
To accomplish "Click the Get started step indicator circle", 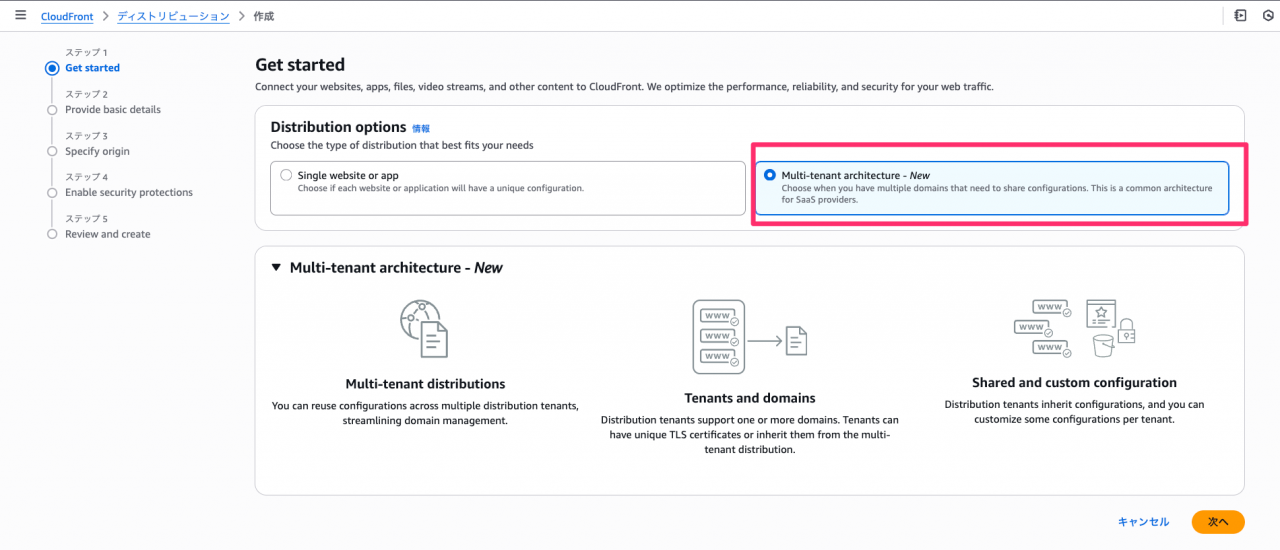I will point(52,68).
